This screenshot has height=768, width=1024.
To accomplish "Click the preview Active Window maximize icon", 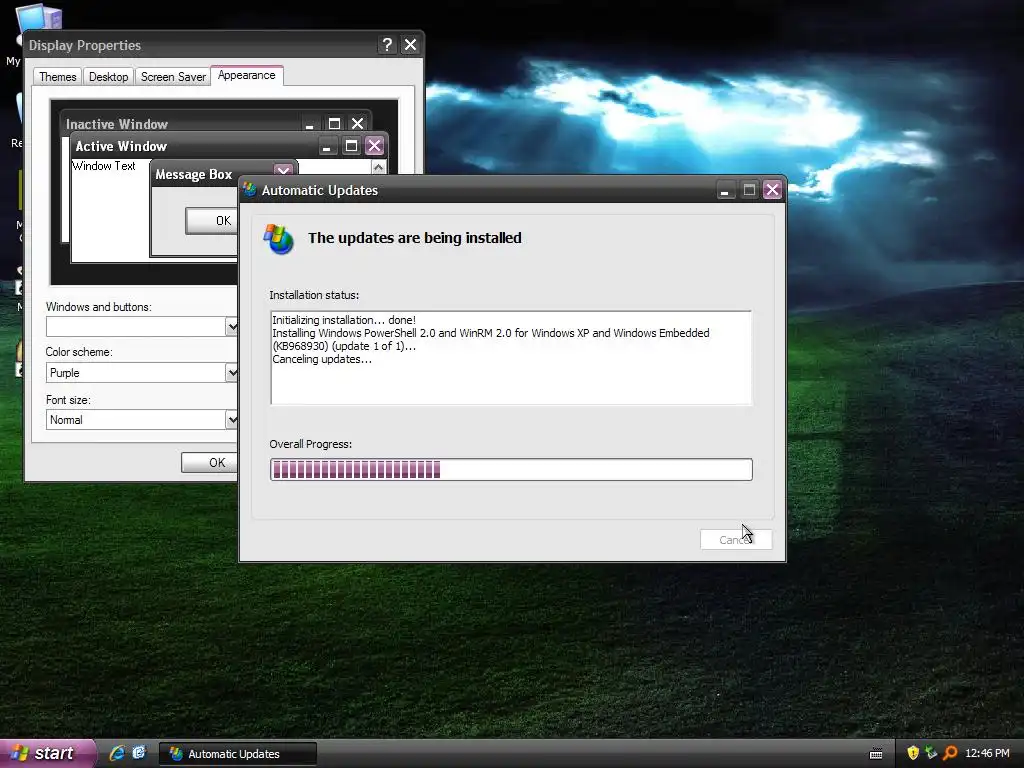I will pos(351,146).
